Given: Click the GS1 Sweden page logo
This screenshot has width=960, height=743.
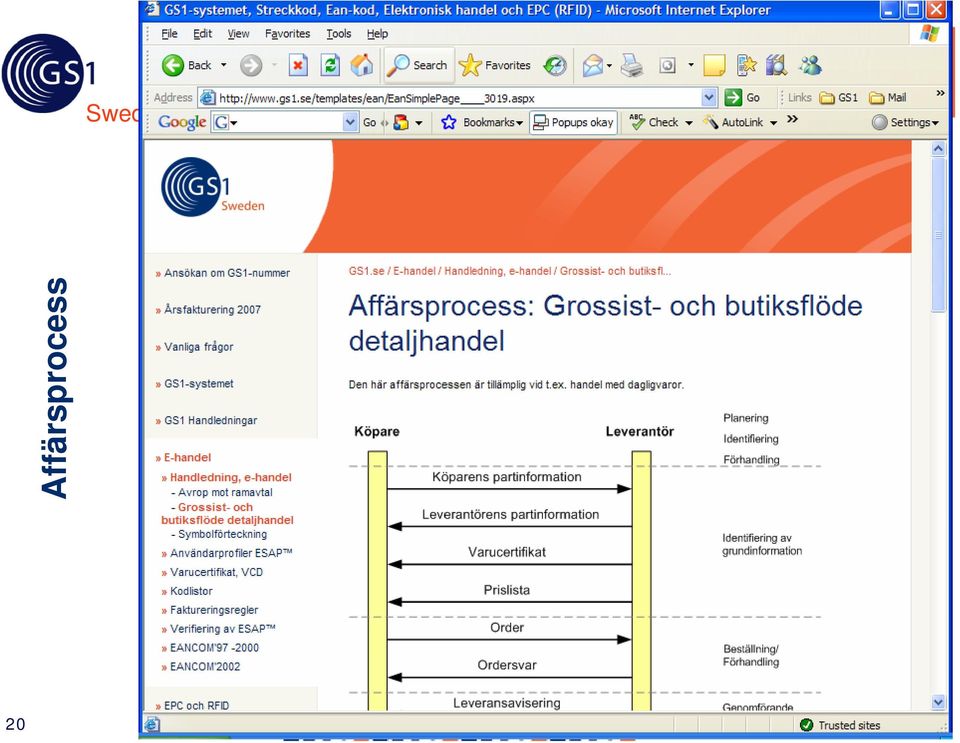Looking at the screenshot, I should (x=212, y=187).
